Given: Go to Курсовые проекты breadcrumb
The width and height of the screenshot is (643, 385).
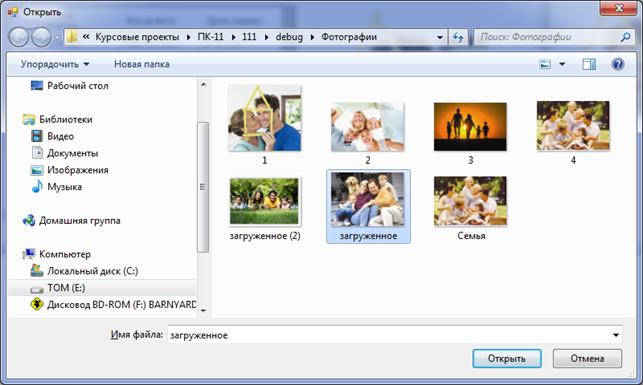Looking at the screenshot, I should tap(137, 37).
